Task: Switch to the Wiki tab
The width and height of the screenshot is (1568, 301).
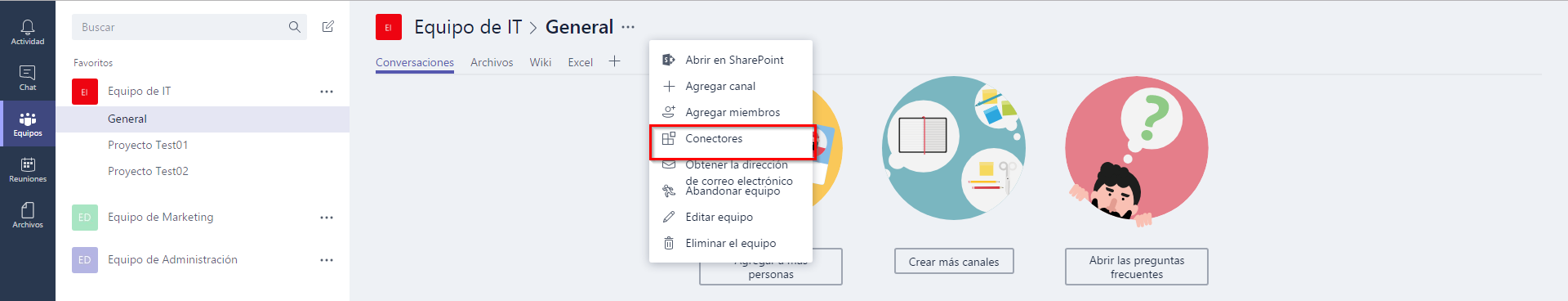Action: click(541, 62)
